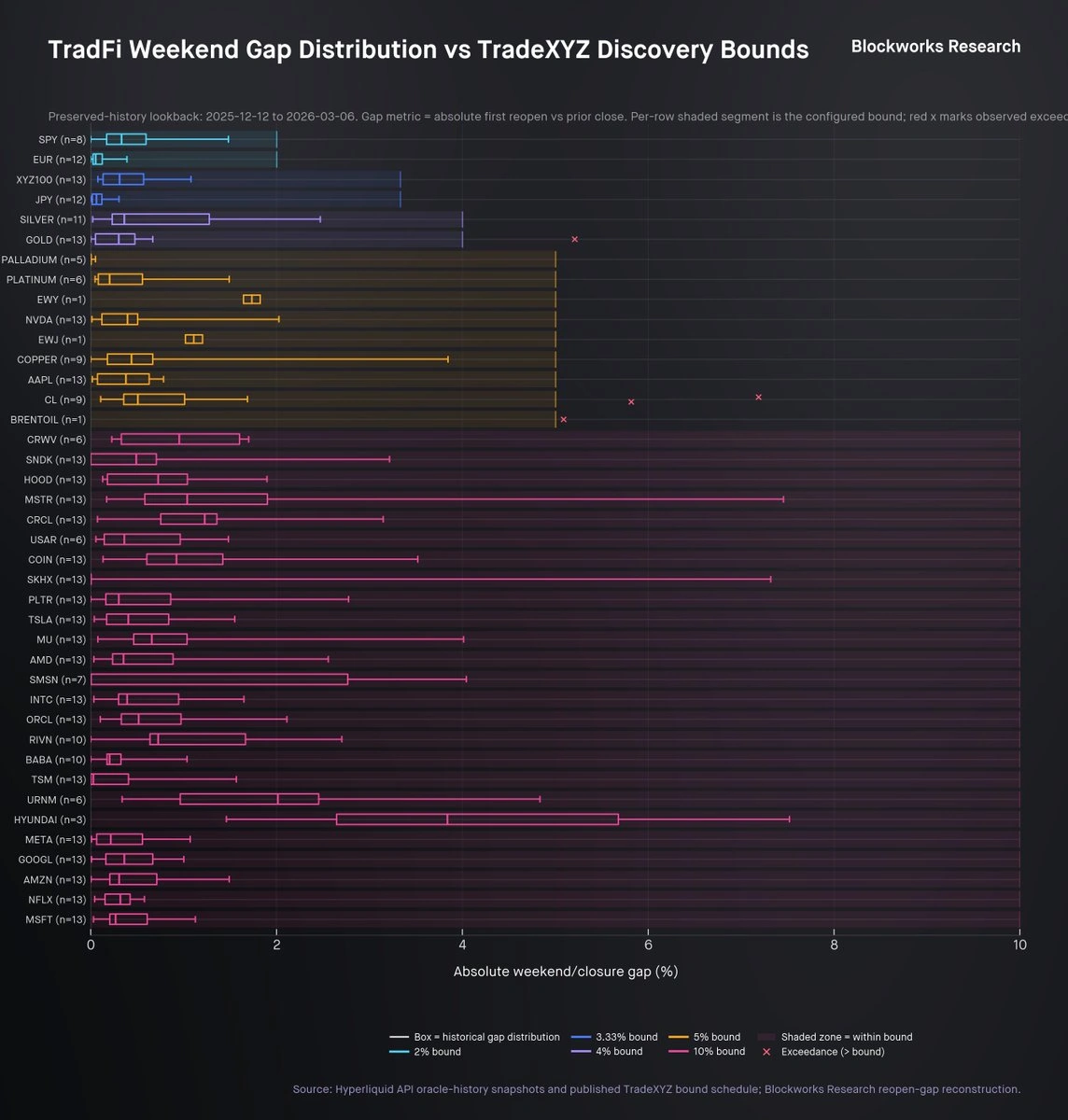The height and width of the screenshot is (1120, 1068).
Task: Select the 'EUR (n=12)' row label
Action: pos(59,160)
